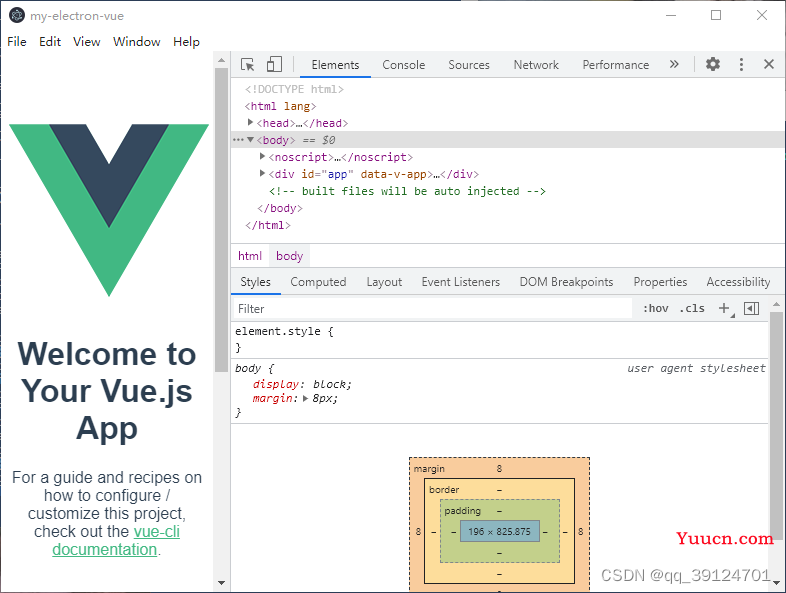Switch to the Elements tab
This screenshot has width=786, height=593.
coord(335,65)
